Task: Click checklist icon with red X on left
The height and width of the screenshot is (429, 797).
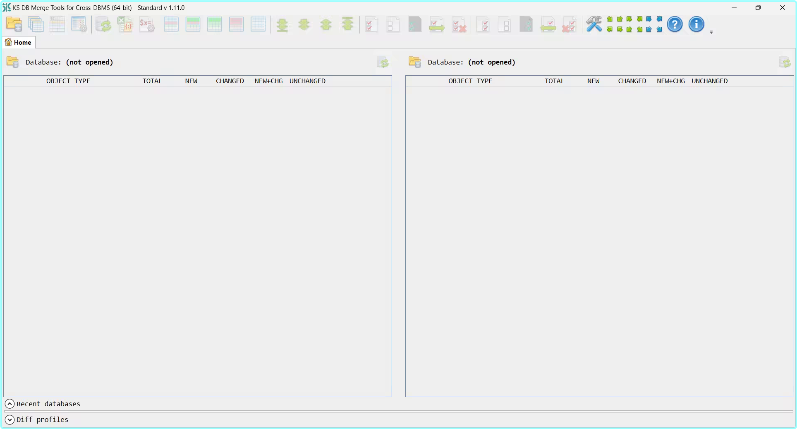Action: pyautogui.click(x=569, y=24)
